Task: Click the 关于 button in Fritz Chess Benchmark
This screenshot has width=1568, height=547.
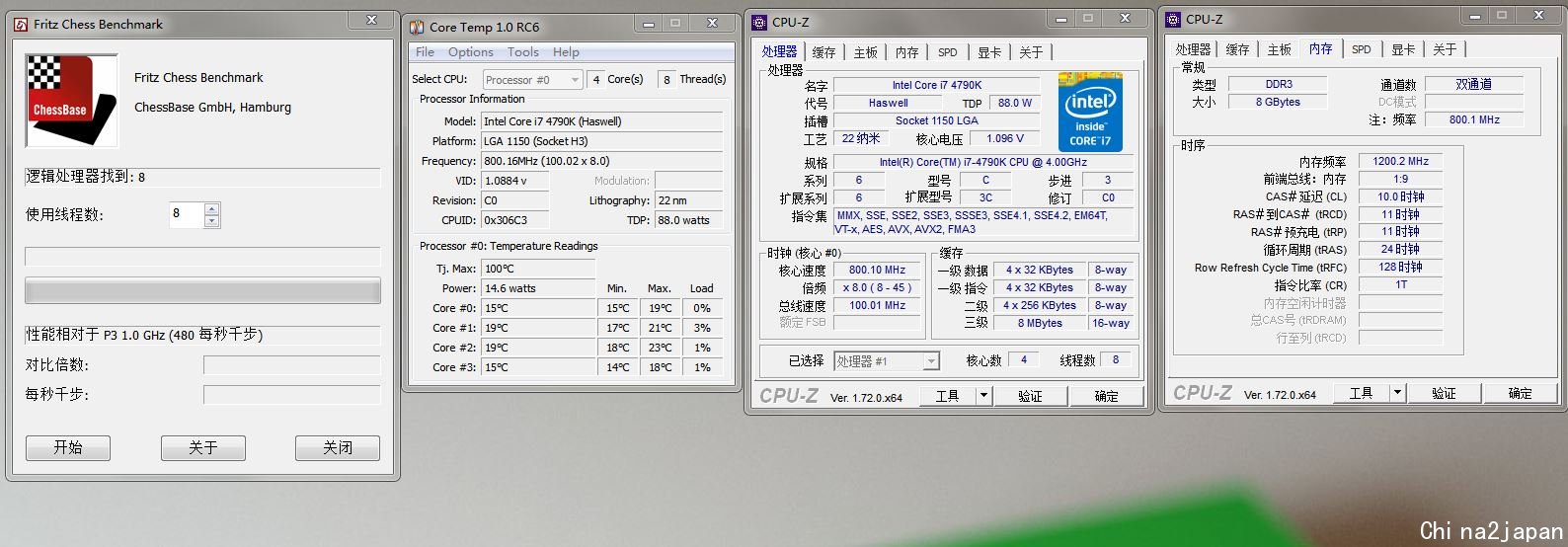Action: coord(202,448)
